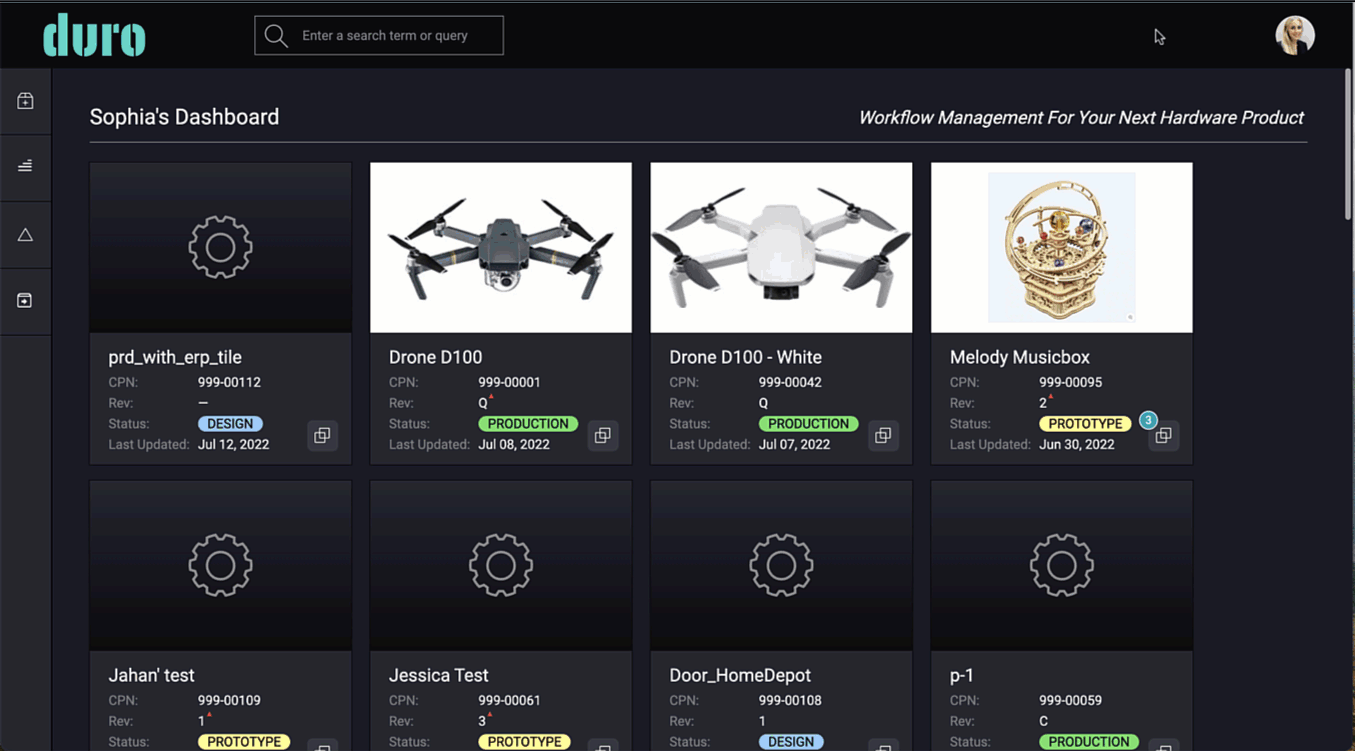
Task: Select CPN value 999-00109
Action: coord(229,700)
